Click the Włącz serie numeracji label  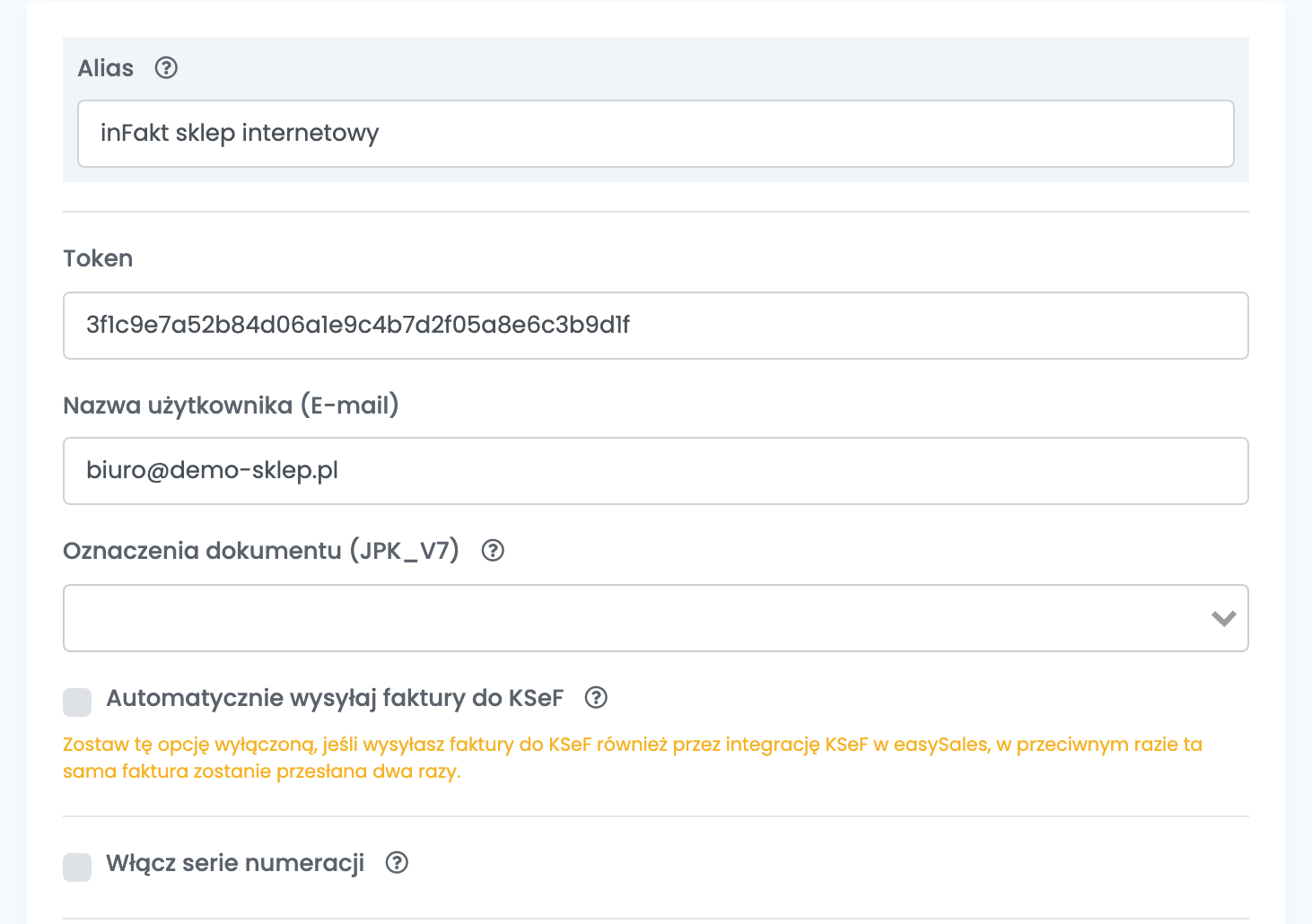point(235,863)
